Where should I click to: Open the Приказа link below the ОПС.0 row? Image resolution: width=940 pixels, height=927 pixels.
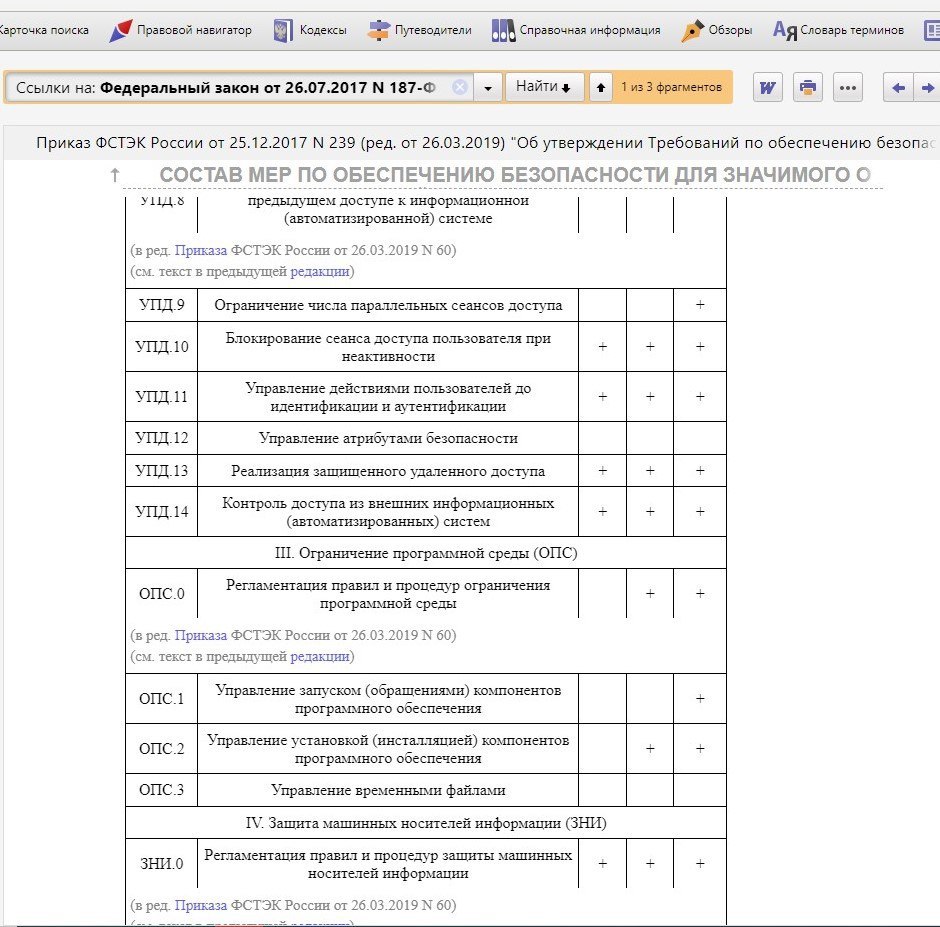point(201,635)
